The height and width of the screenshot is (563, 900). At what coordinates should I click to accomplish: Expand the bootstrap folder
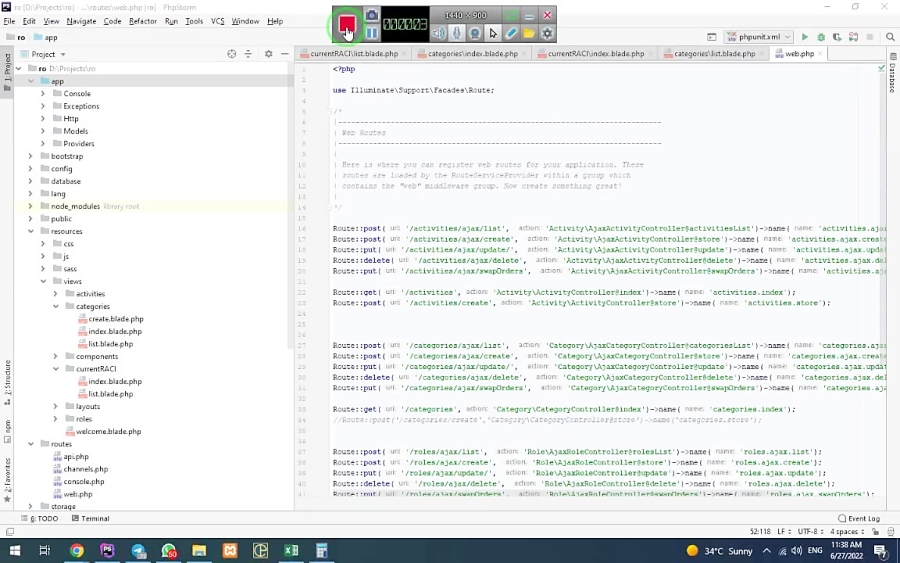tap(31, 156)
